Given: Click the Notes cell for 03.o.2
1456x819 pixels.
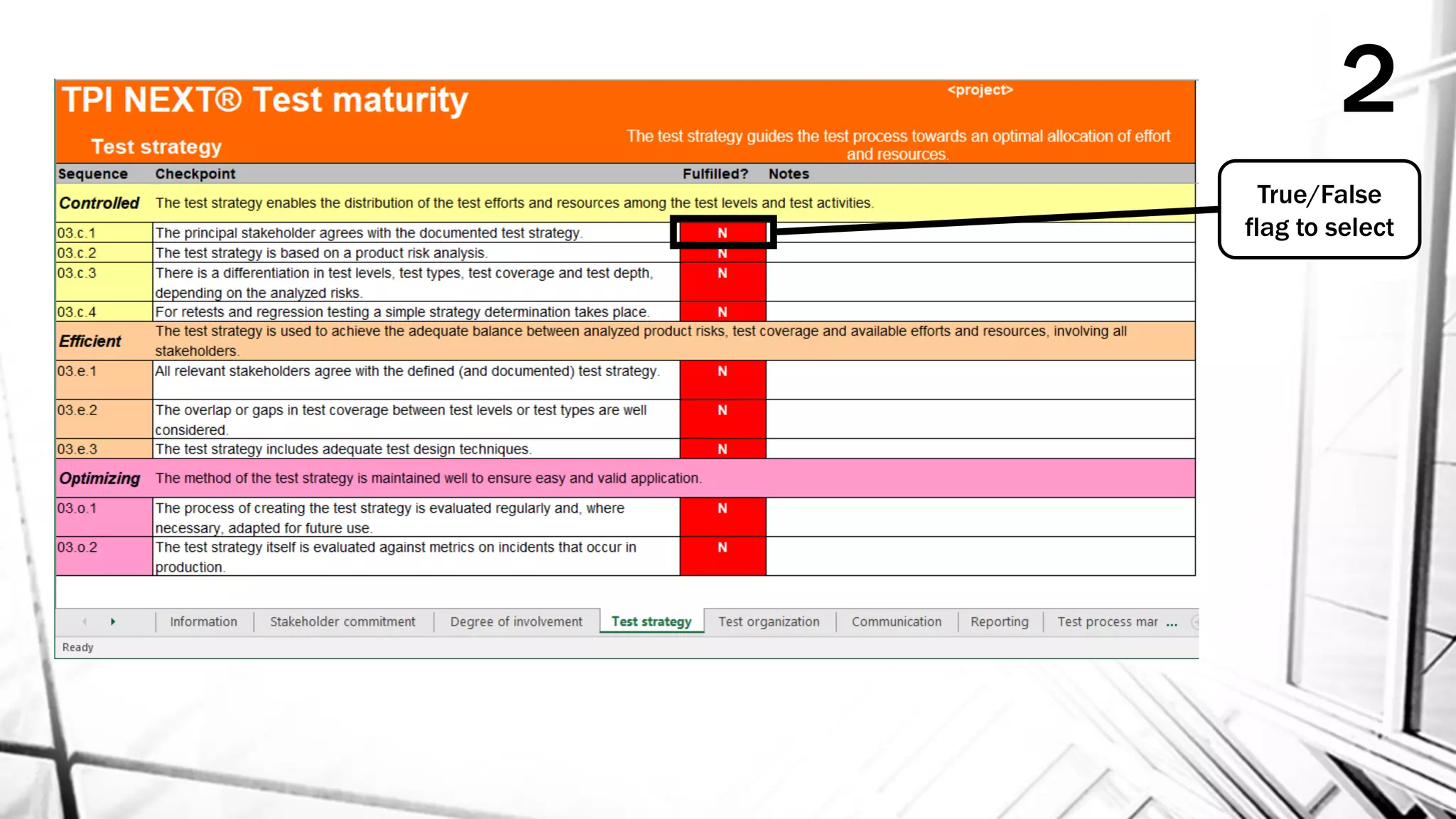Looking at the screenshot, I should click(980, 556).
